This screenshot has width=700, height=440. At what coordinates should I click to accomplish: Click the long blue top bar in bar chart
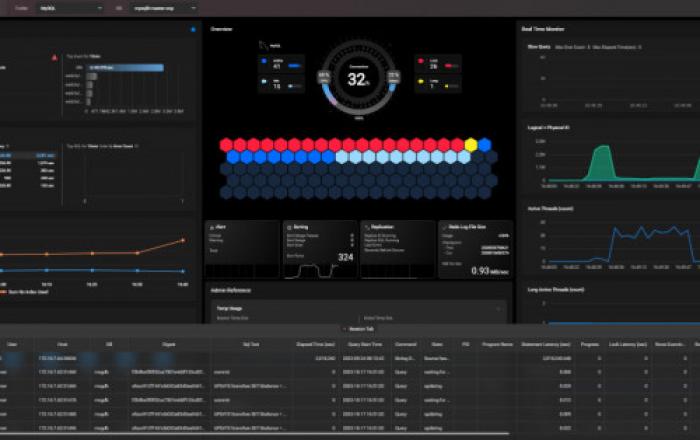coord(125,68)
